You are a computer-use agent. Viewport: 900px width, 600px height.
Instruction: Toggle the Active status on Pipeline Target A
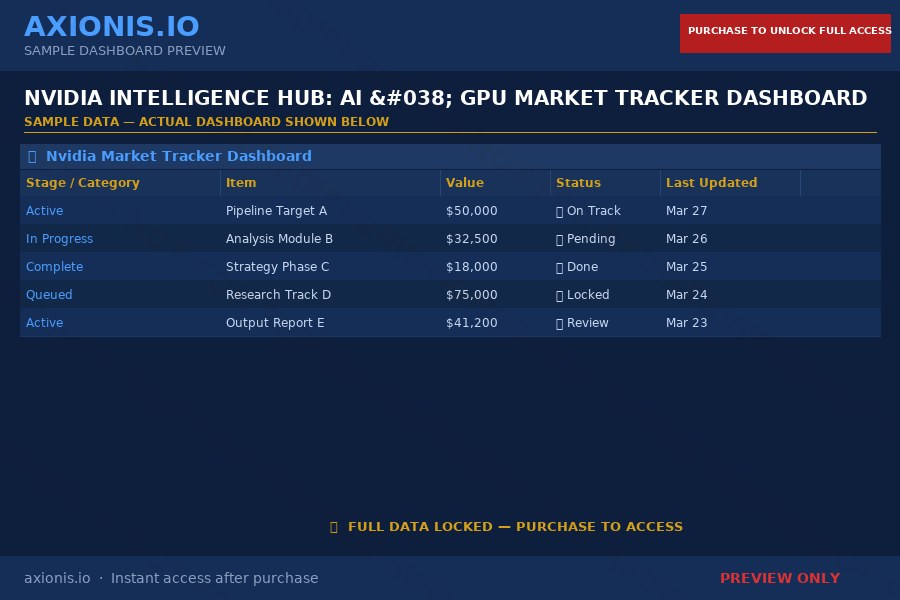click(x=44, y=211)
